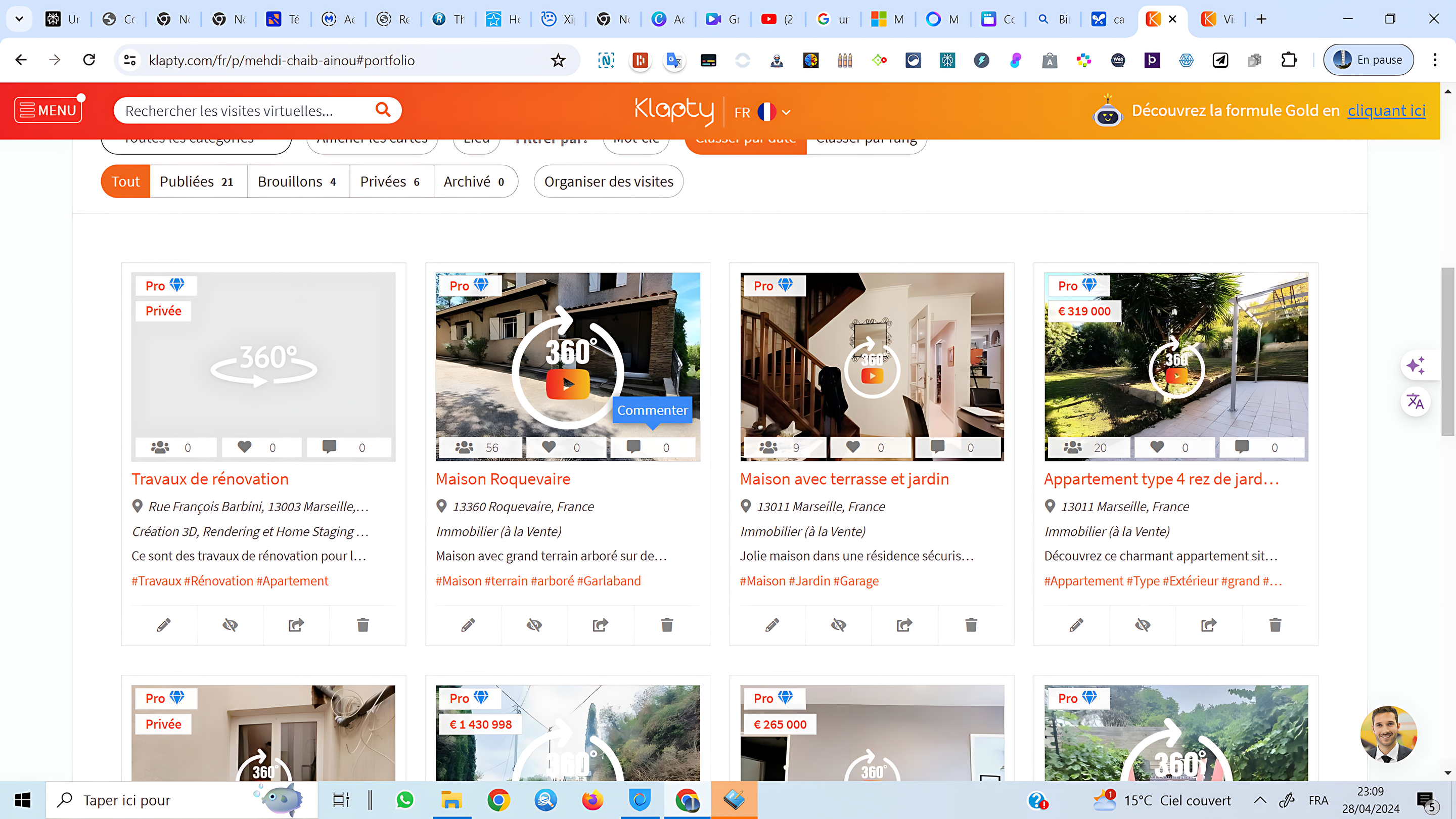This screenshot has width=1456, height=819.
Task: Bookmark this page with star icon
Action: click(x=558, y=60)
